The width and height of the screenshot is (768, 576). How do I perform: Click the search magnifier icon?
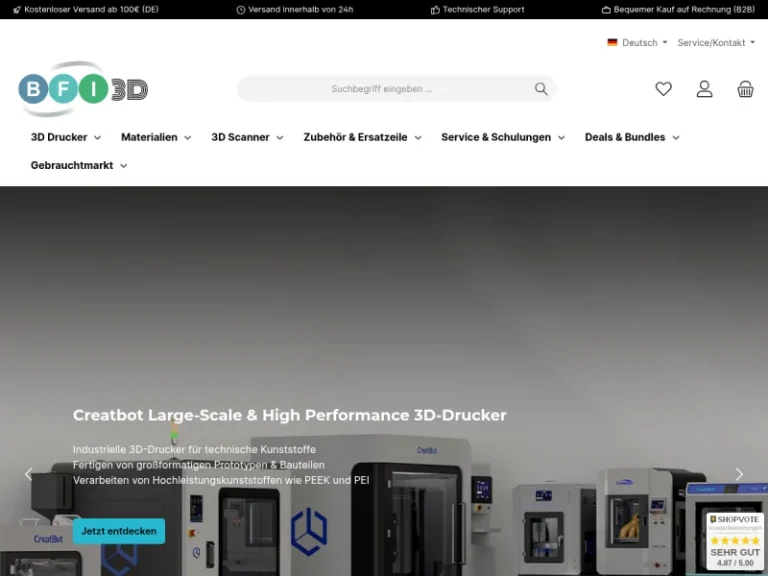[541, 89]
